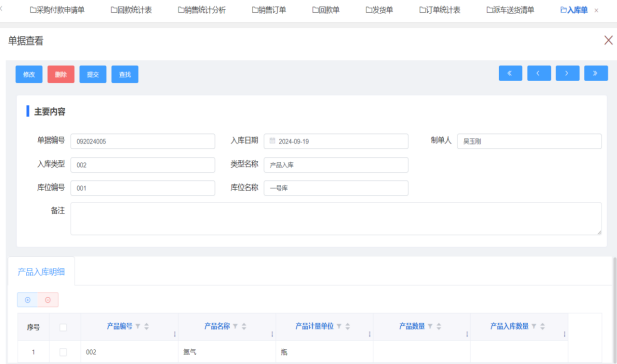Open filter for 产品数量 column

point(430,326)
